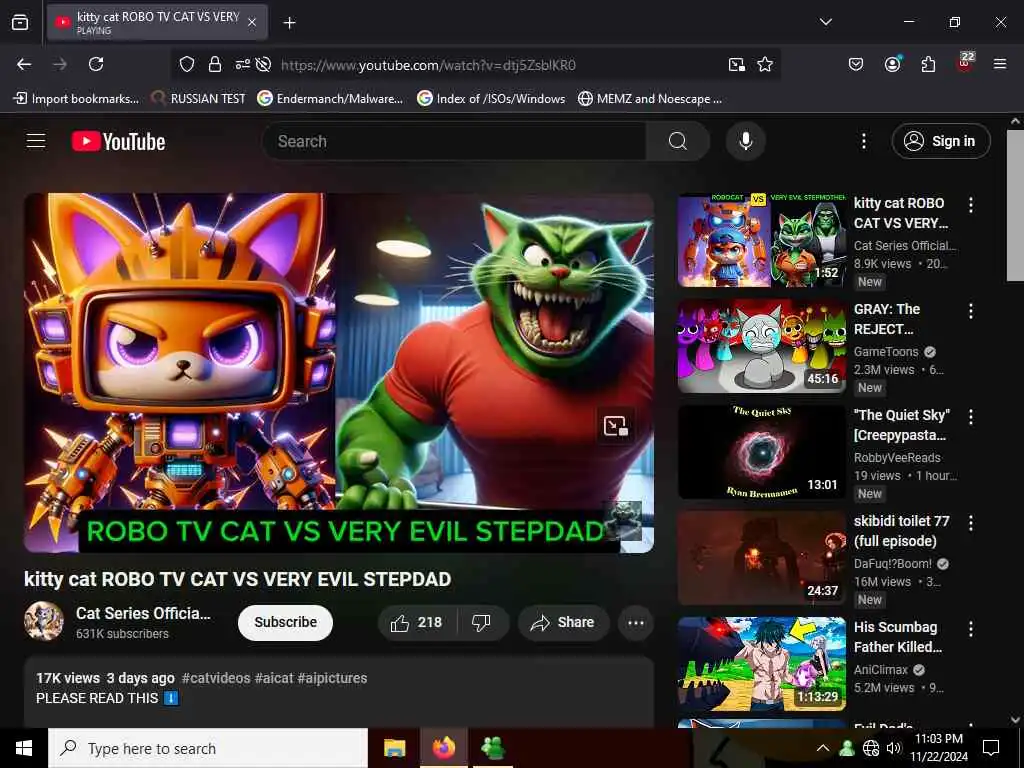Like the video with 218 likes

point(417,622)
